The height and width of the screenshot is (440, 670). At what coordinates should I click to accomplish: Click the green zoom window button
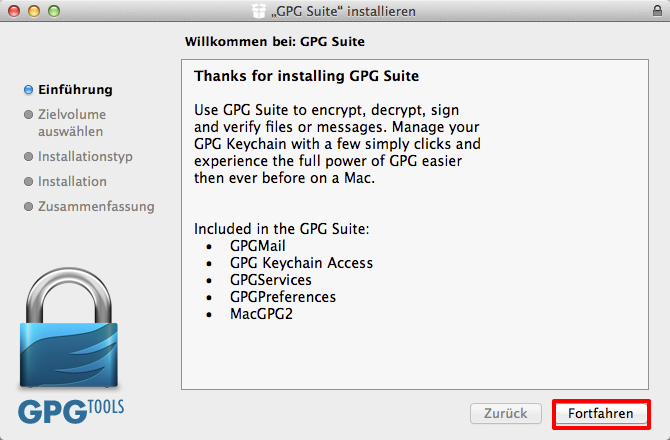(54, 11)
